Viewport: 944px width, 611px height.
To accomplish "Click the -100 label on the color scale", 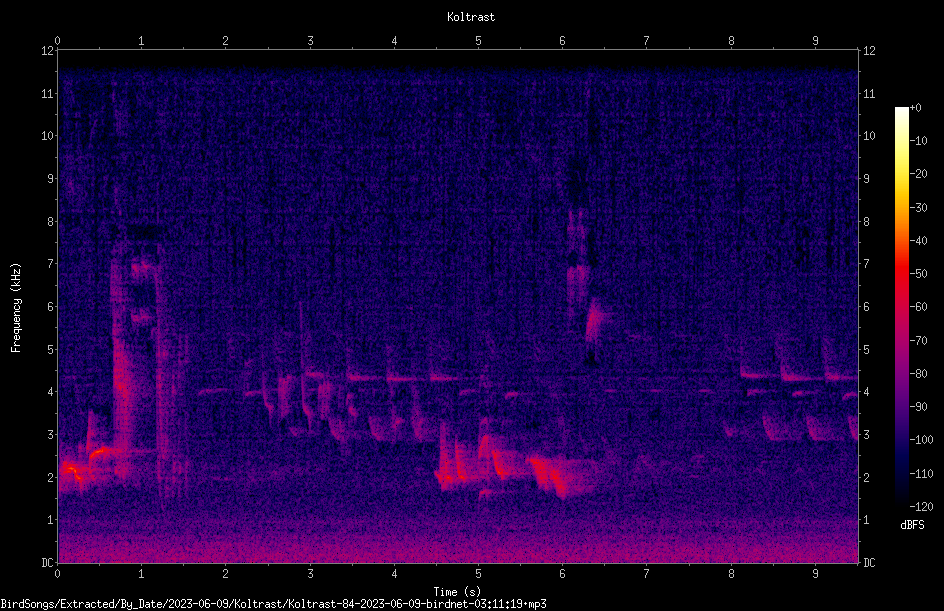I will tap(921, 440).
